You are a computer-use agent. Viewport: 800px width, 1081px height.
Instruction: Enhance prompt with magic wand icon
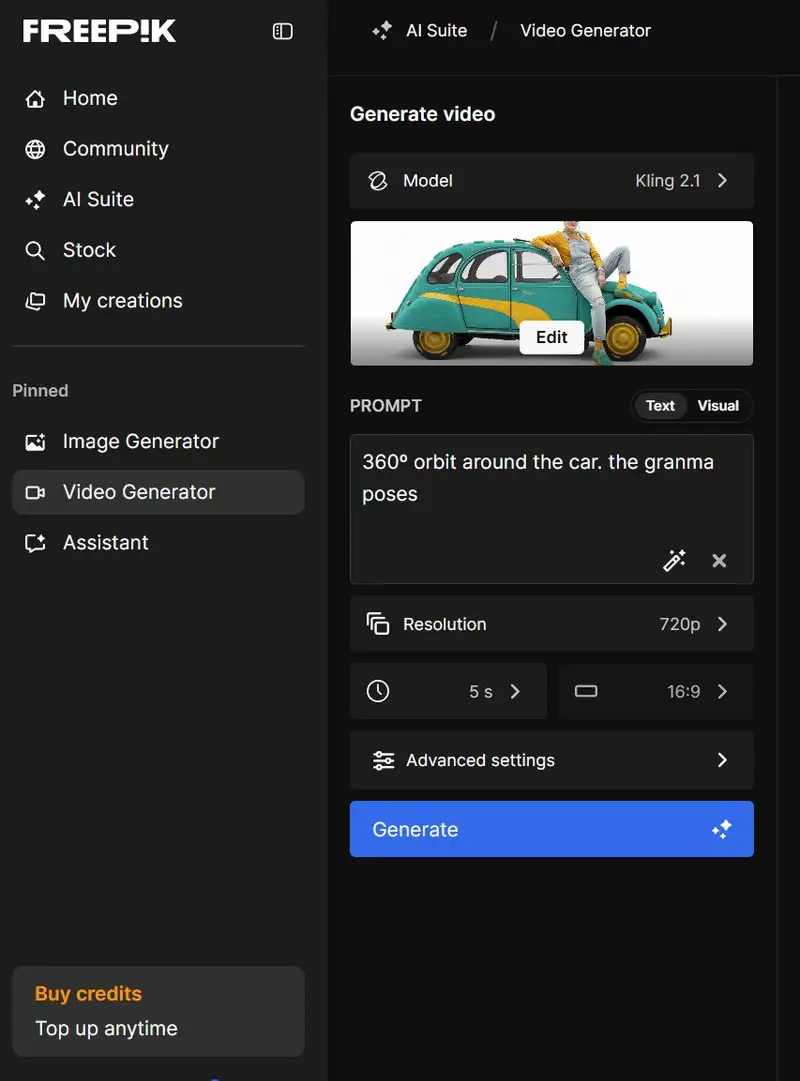click(674, 560)
